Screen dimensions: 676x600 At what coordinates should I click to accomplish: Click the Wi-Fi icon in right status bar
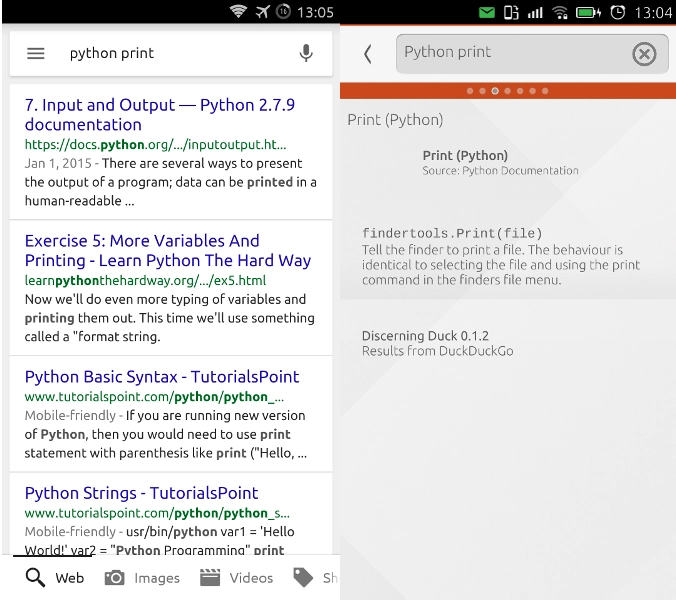[560, 13]
